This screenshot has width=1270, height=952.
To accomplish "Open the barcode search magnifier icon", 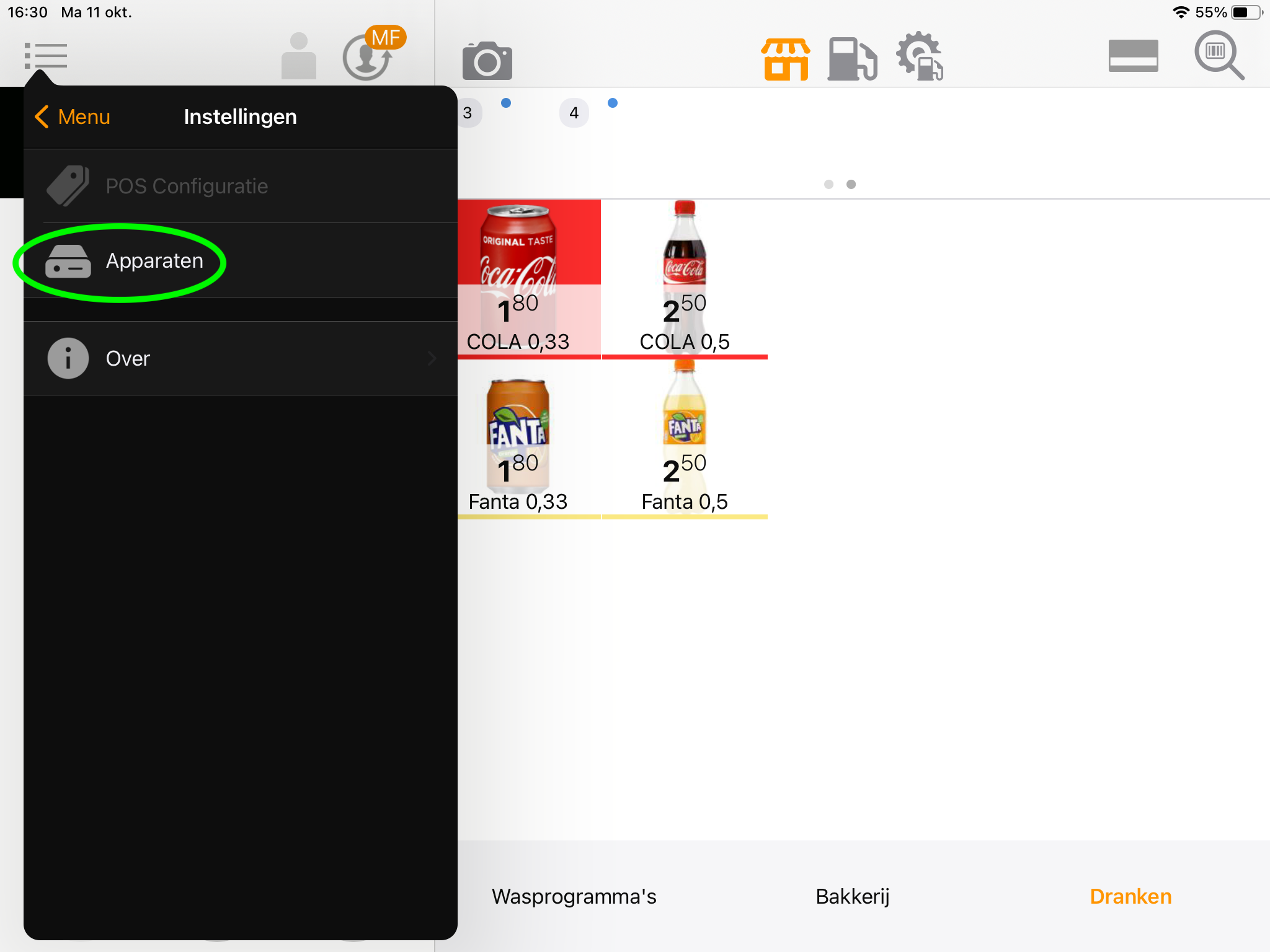I will tap(1219, 56).
